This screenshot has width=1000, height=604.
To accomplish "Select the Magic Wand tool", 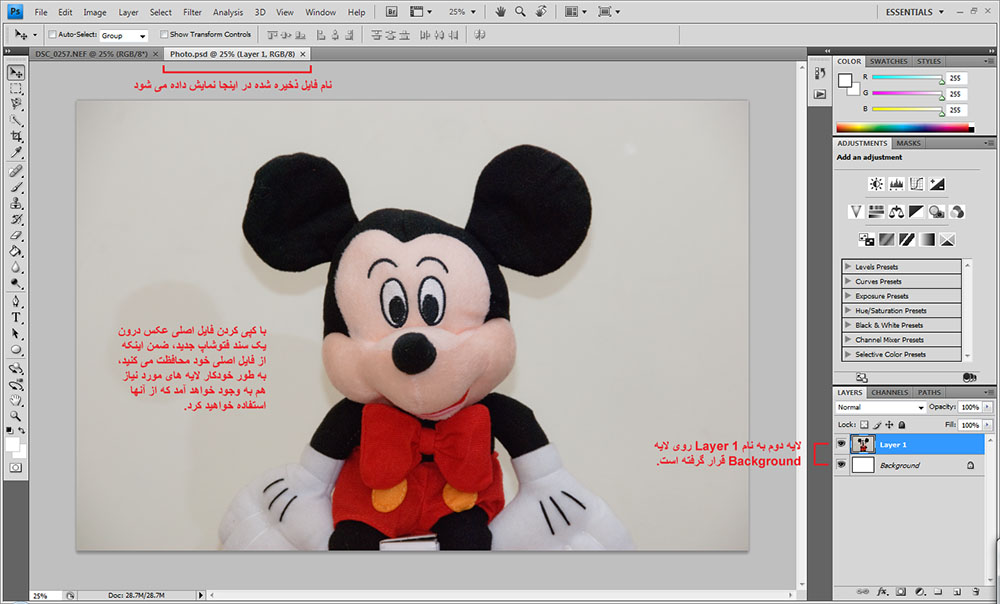I will pyautogui.click(x=16, y=120).
